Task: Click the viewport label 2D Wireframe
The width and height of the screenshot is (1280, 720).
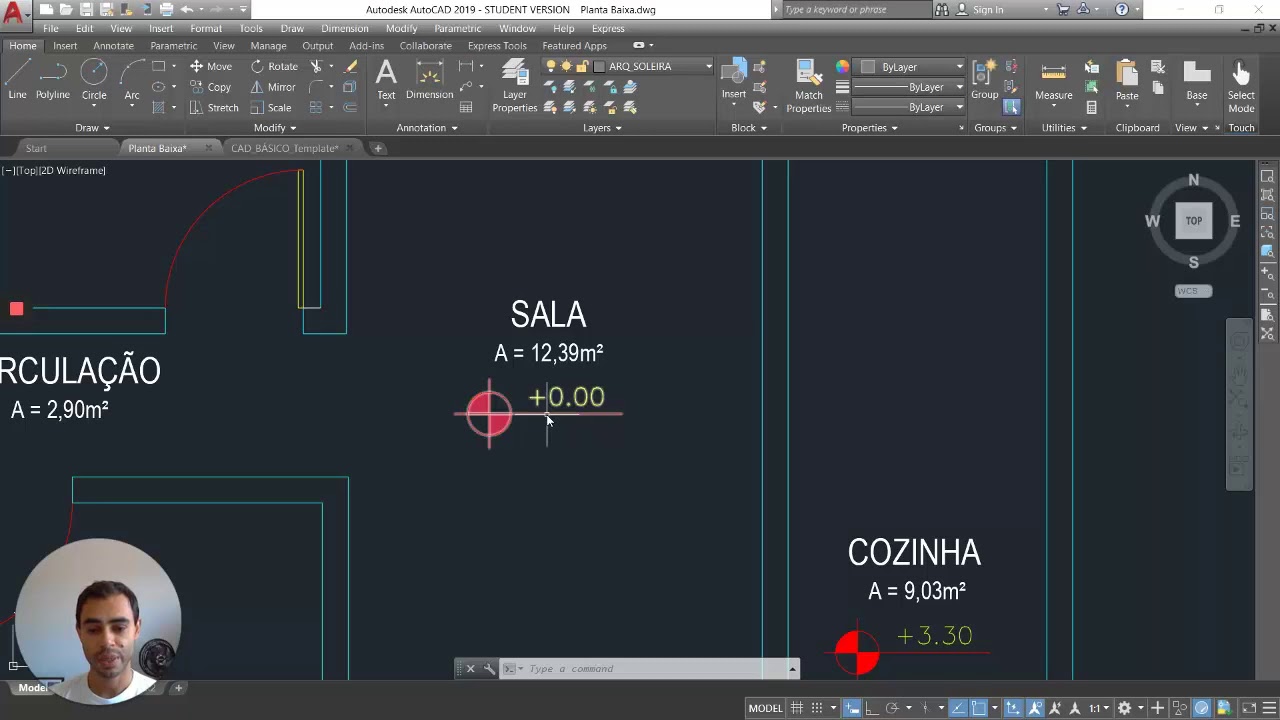Action: [74, 170]
